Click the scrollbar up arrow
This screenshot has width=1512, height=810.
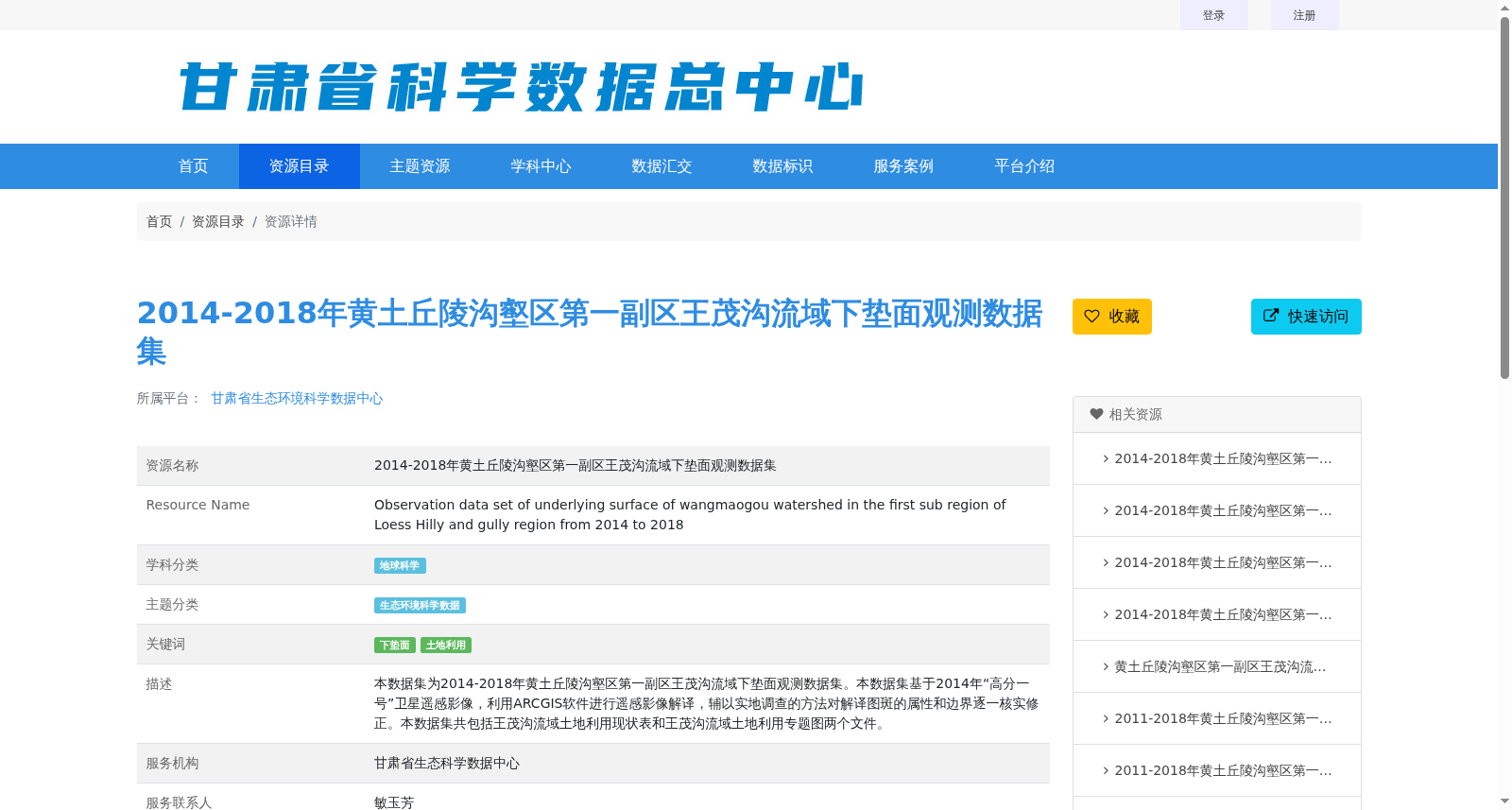click(x=1504, y=8)
